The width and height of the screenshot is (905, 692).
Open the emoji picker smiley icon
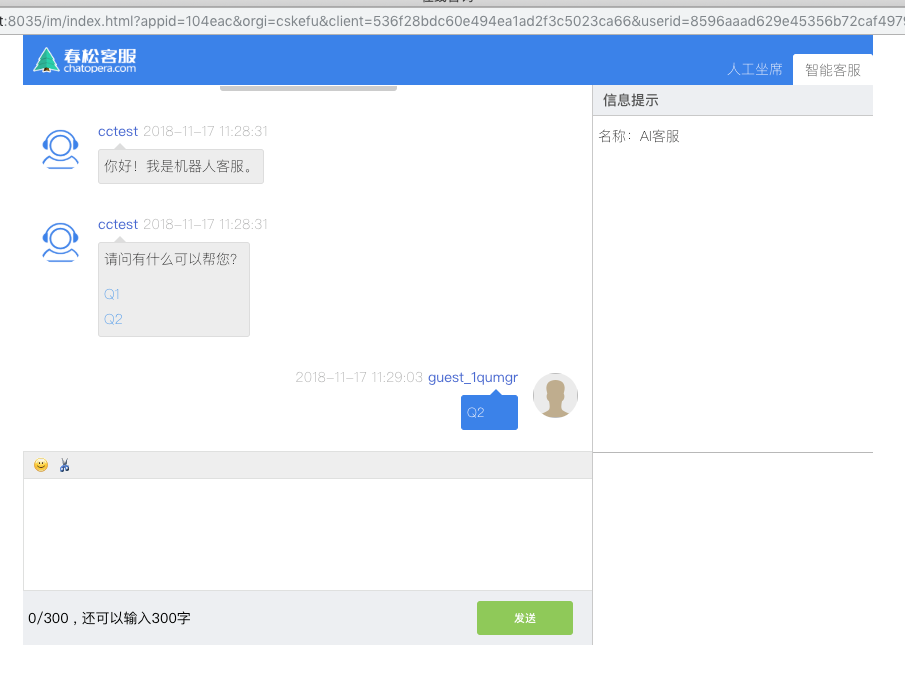click(41, 465)
